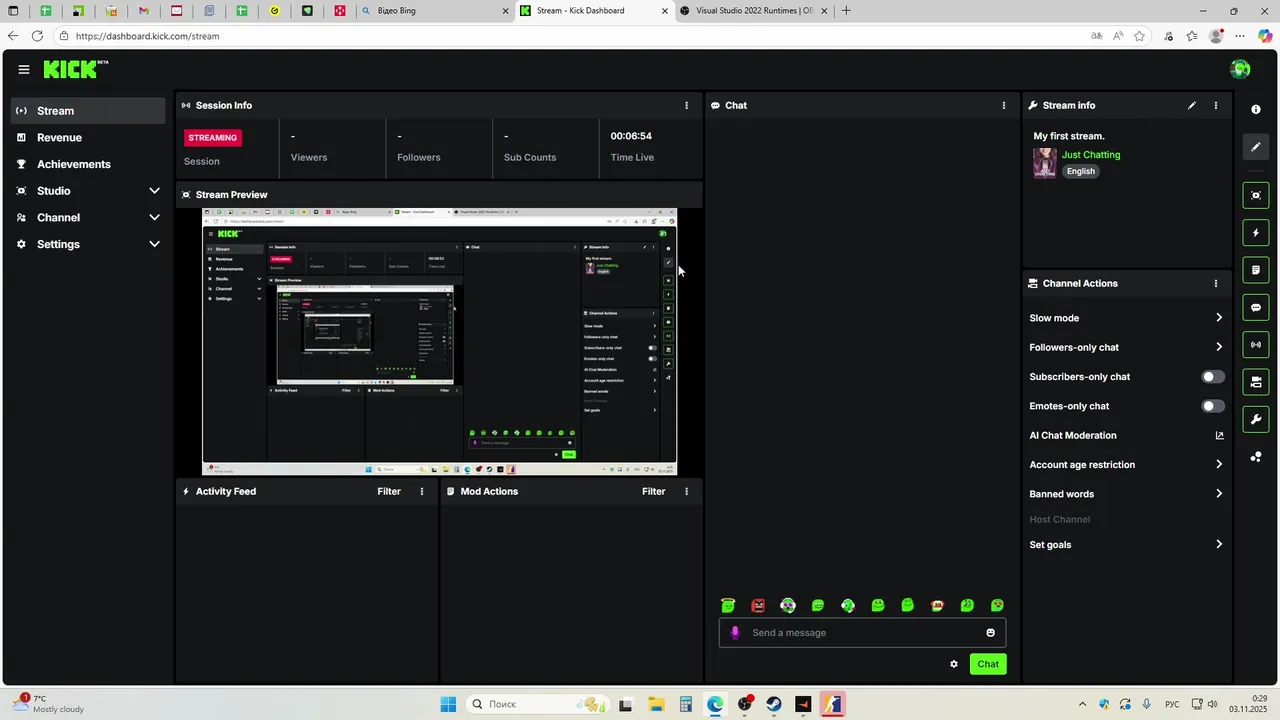1280x720 pixels.
Task: Open Slow mode options
Action: click(1126, 318)
